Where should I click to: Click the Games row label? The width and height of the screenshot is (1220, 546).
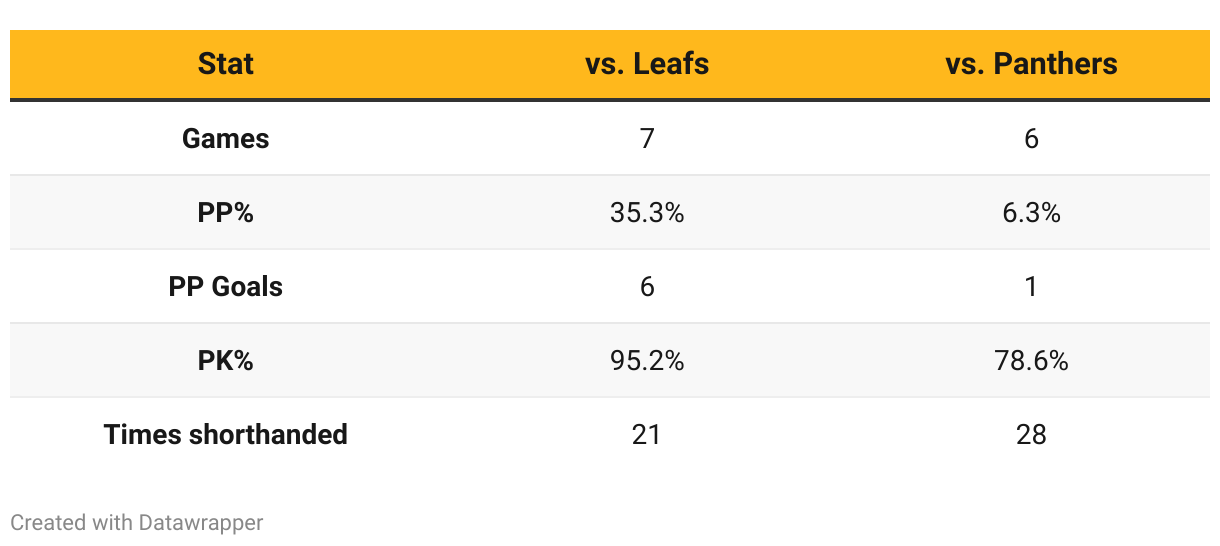click(226, 138)
